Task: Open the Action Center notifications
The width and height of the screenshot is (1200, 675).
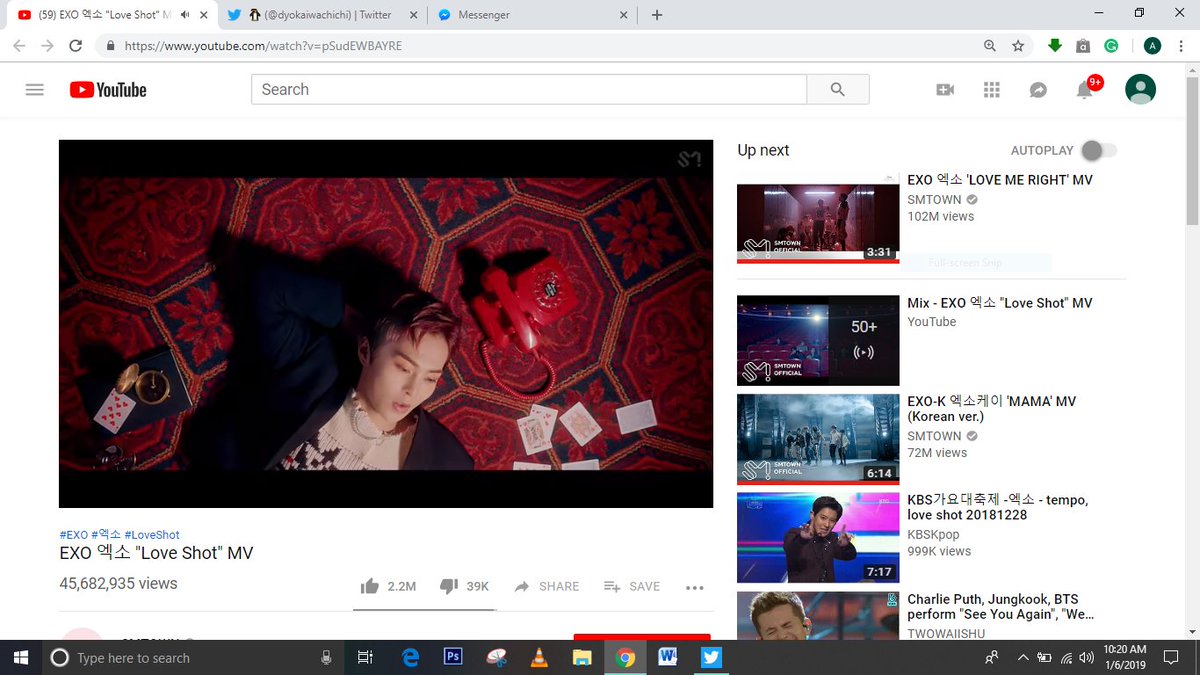Action: 1171,657
